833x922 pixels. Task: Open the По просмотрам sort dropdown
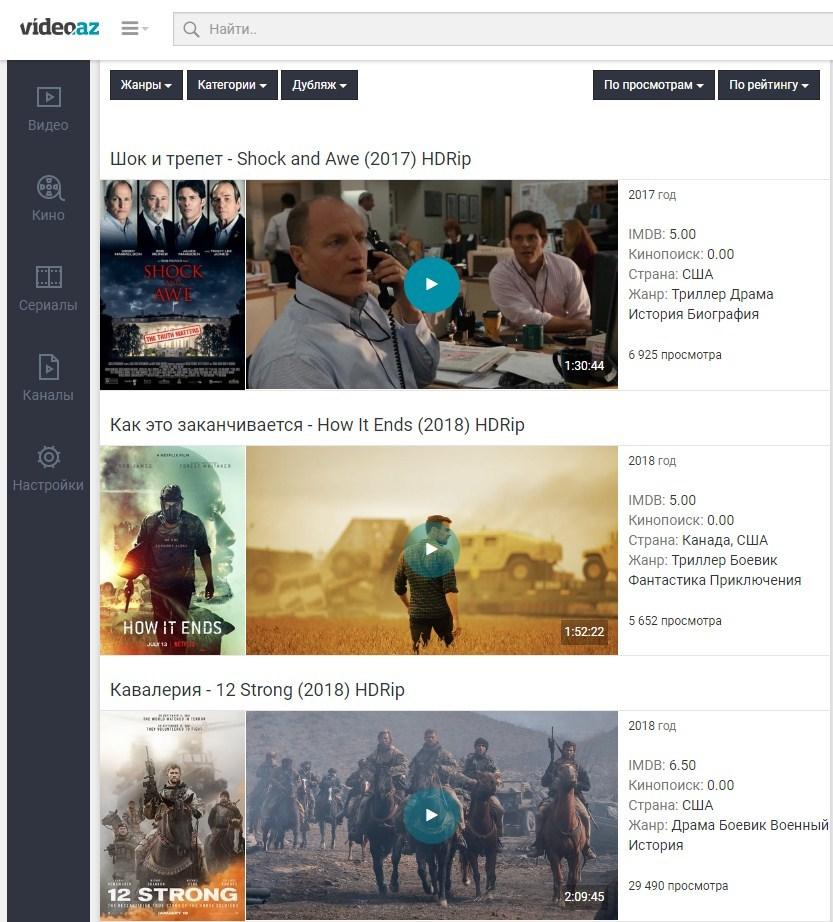tap(654, 85)
